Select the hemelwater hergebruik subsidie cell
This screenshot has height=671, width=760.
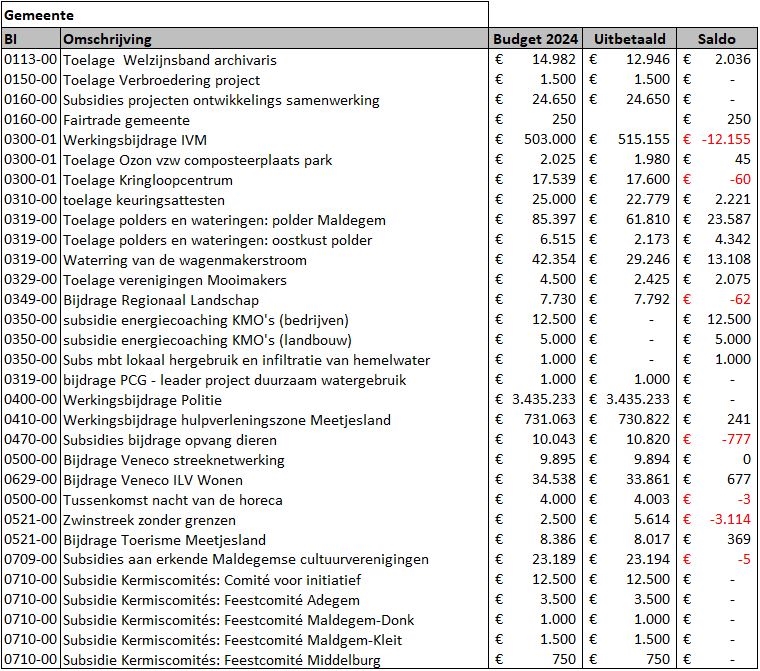pos(274,360)
